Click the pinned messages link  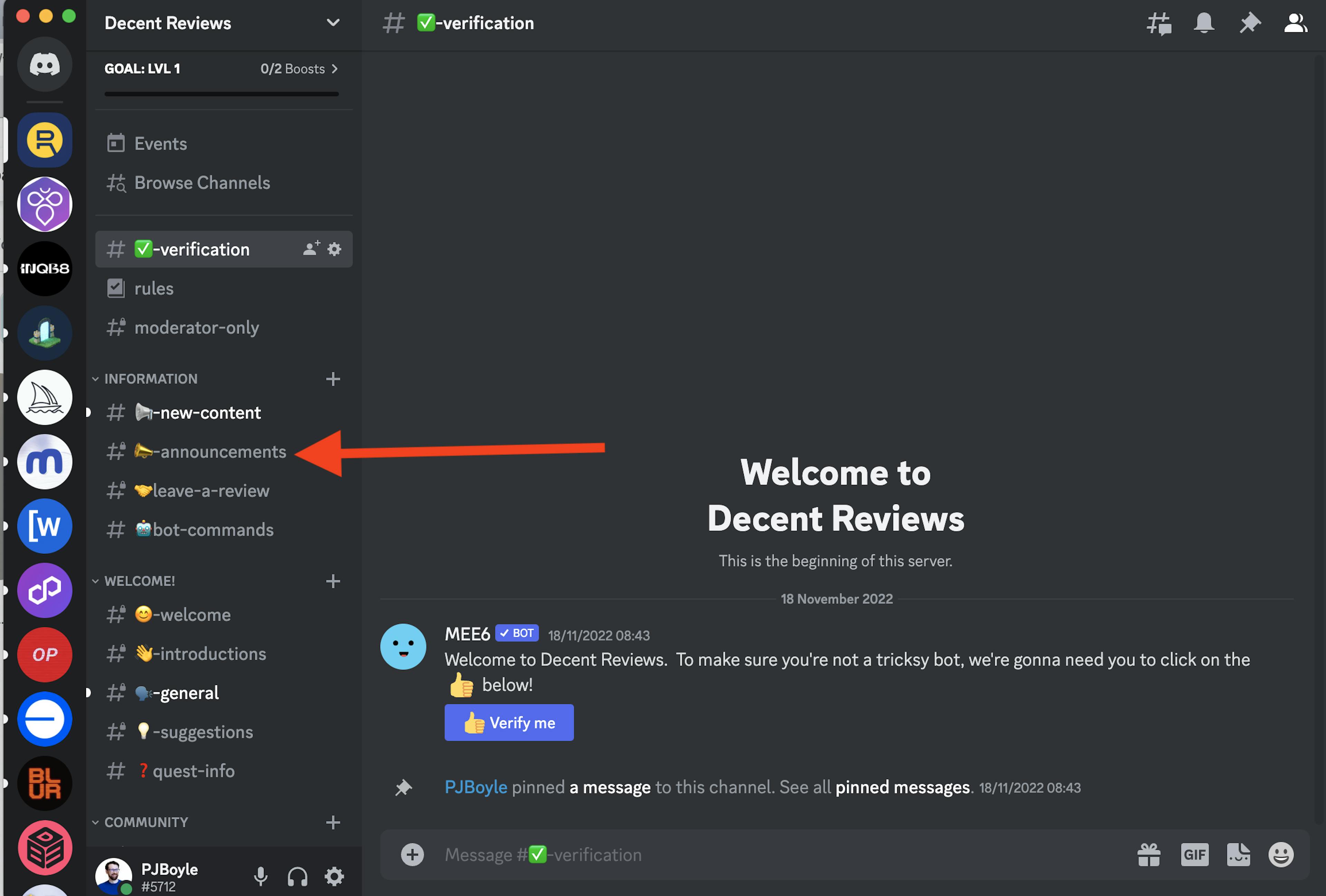pyautogui.click(x=902, y=787)
